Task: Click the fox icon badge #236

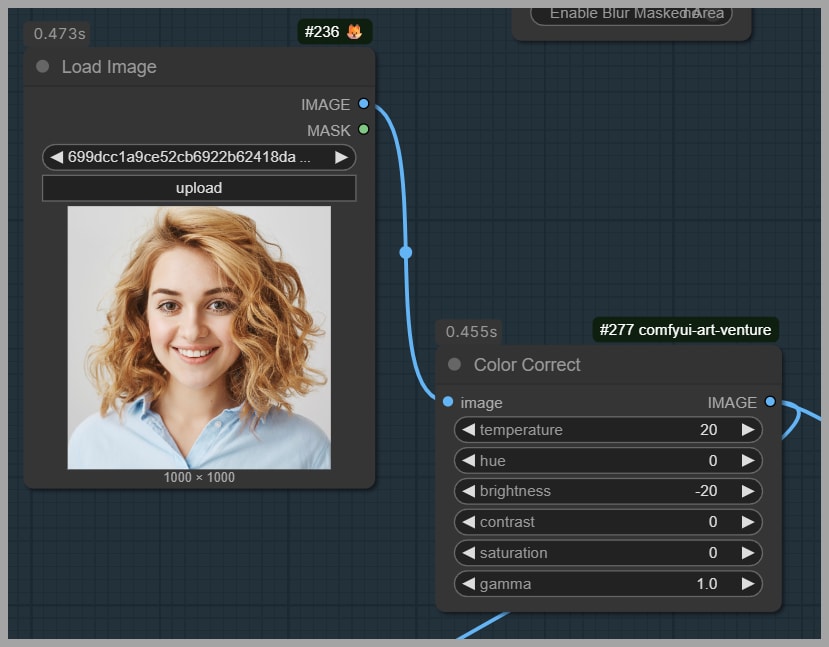Action: [354, 32]
